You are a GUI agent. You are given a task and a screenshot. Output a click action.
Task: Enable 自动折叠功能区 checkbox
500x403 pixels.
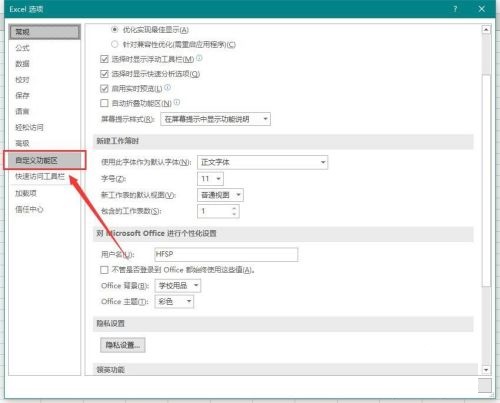pyautogui.click(x=104, y=103)
